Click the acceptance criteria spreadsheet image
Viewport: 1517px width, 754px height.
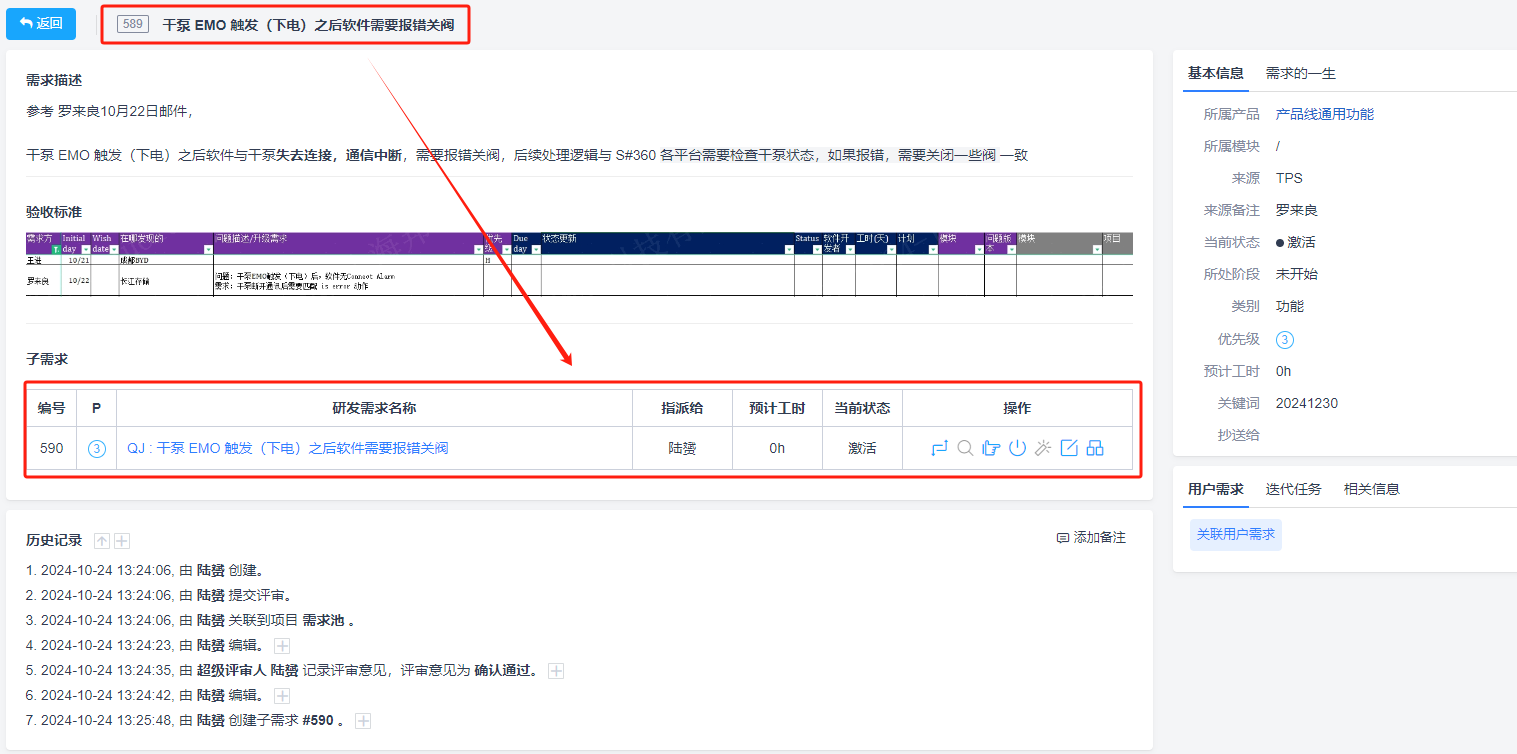pyautogui.click(x=579, y=264)
